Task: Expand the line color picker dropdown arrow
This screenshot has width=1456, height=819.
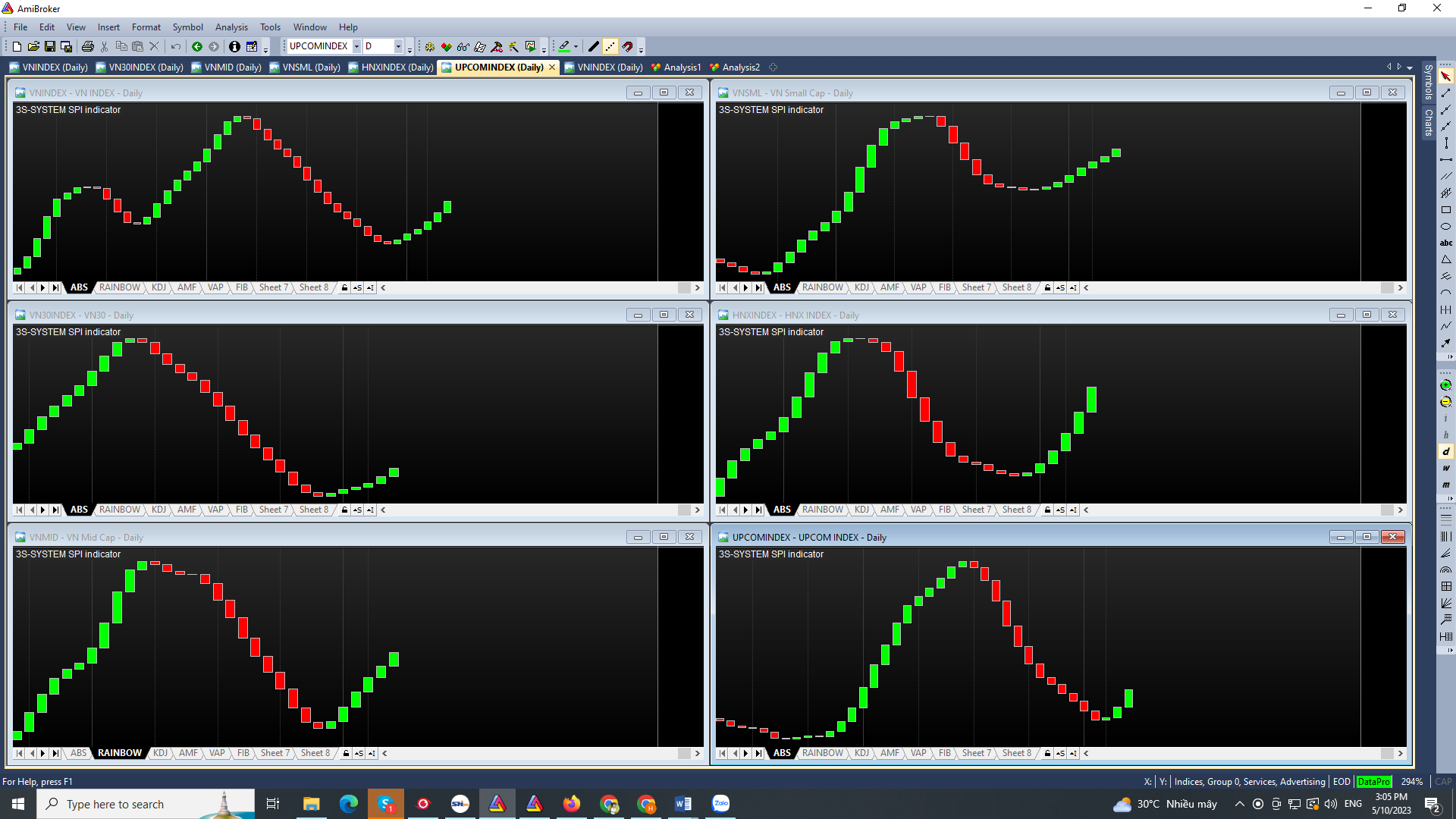Action: (x=576, y=47)
